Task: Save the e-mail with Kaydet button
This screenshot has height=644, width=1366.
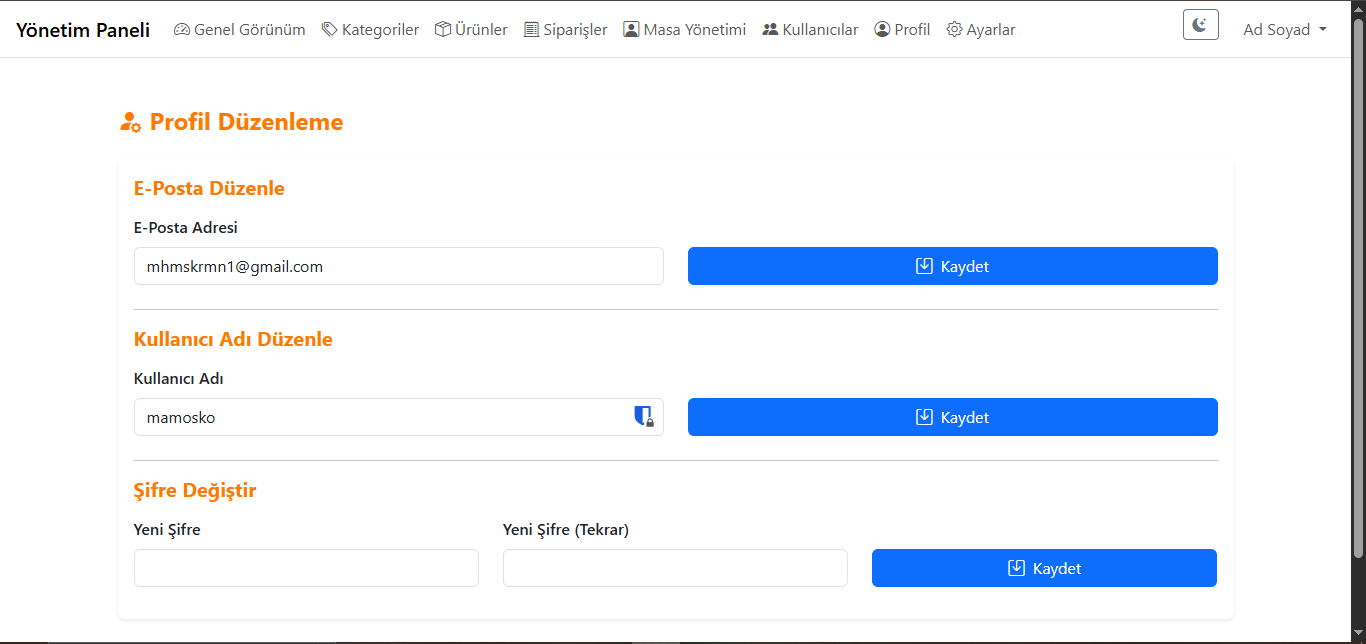Action: 952,266
